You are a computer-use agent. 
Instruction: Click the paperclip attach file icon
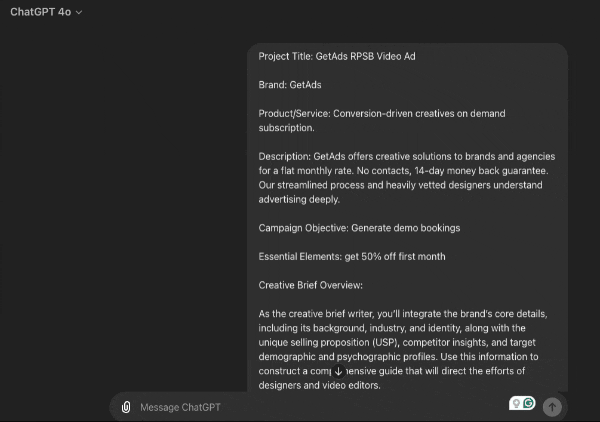click(x=126, y=407)
